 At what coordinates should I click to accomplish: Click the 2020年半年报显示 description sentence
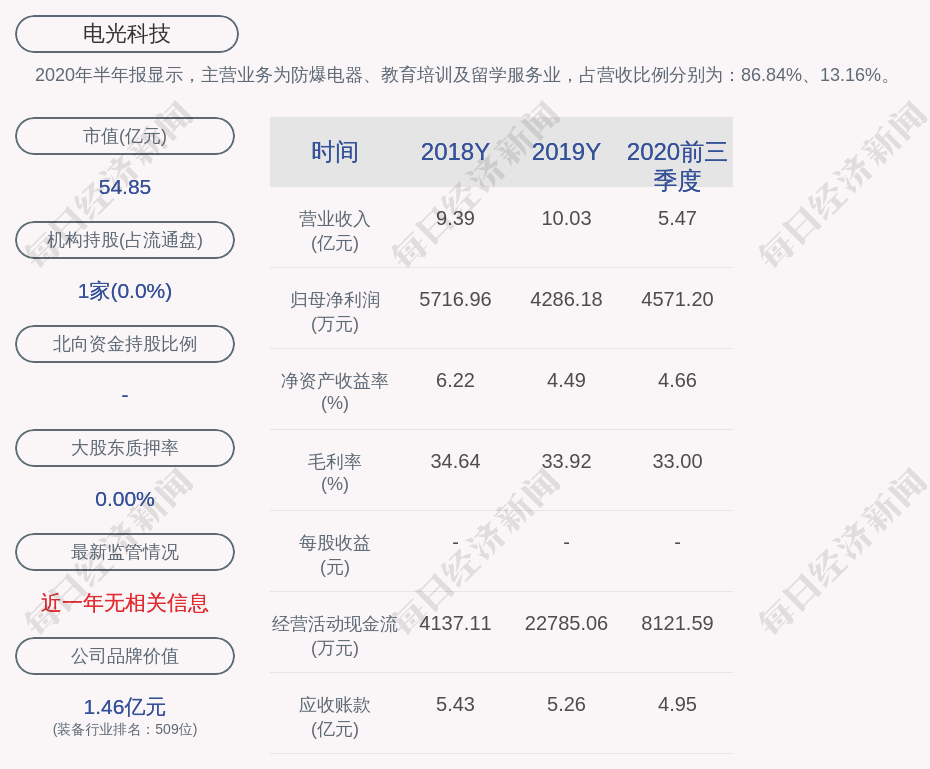click(x=464, y=75)
